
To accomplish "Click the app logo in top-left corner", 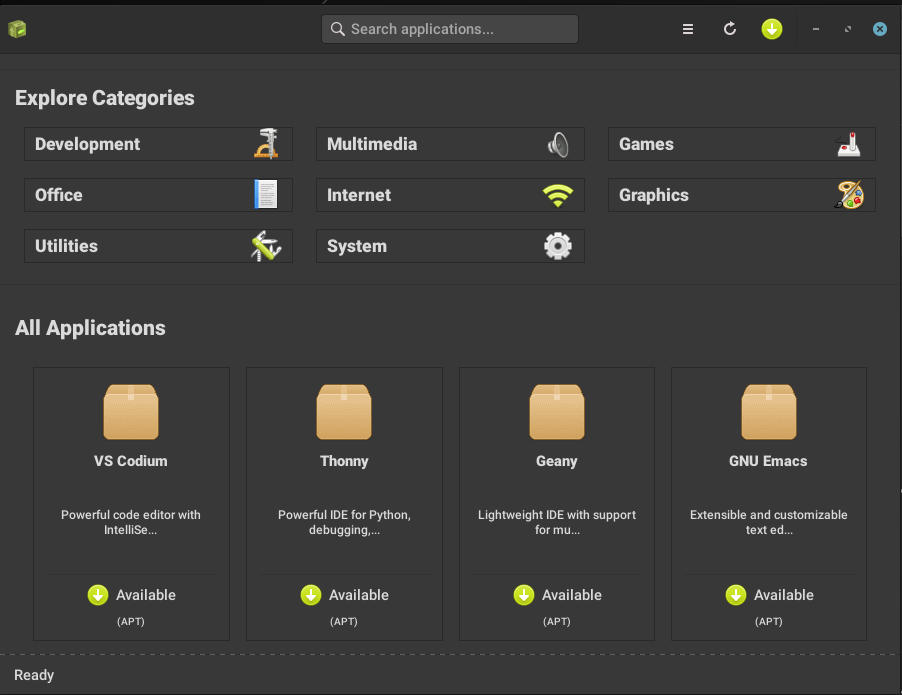I will pos(17,29).
